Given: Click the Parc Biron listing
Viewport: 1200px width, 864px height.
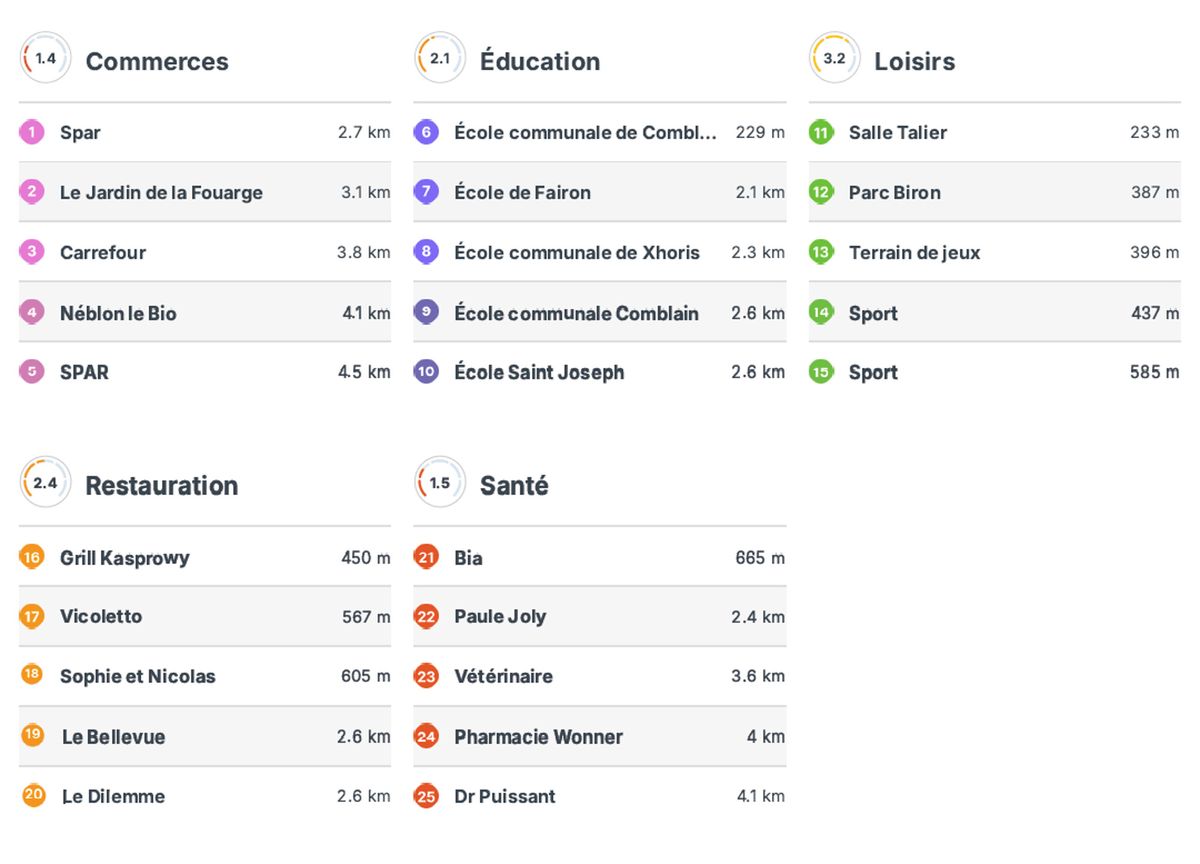Looking at the screenshot, I should click(994, 192).
